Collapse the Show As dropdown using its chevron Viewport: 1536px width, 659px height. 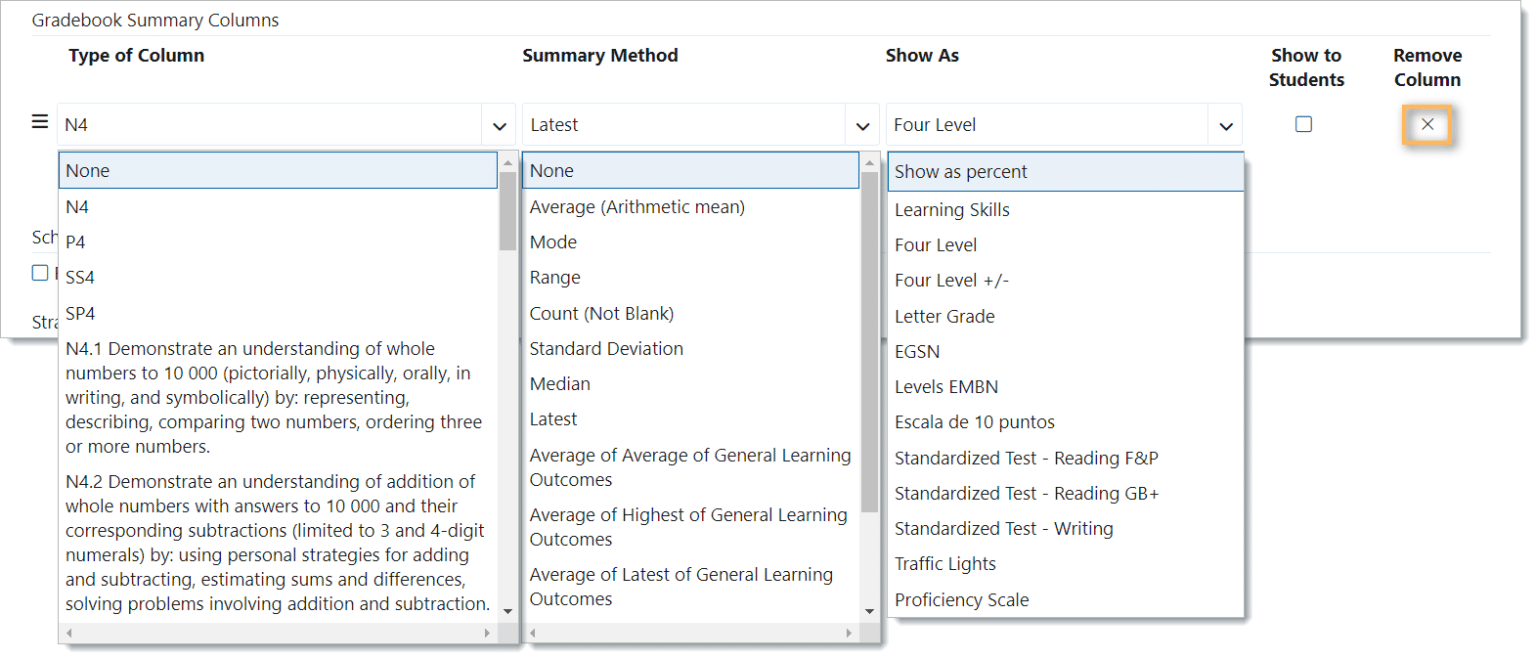(x=1227, y=125)
